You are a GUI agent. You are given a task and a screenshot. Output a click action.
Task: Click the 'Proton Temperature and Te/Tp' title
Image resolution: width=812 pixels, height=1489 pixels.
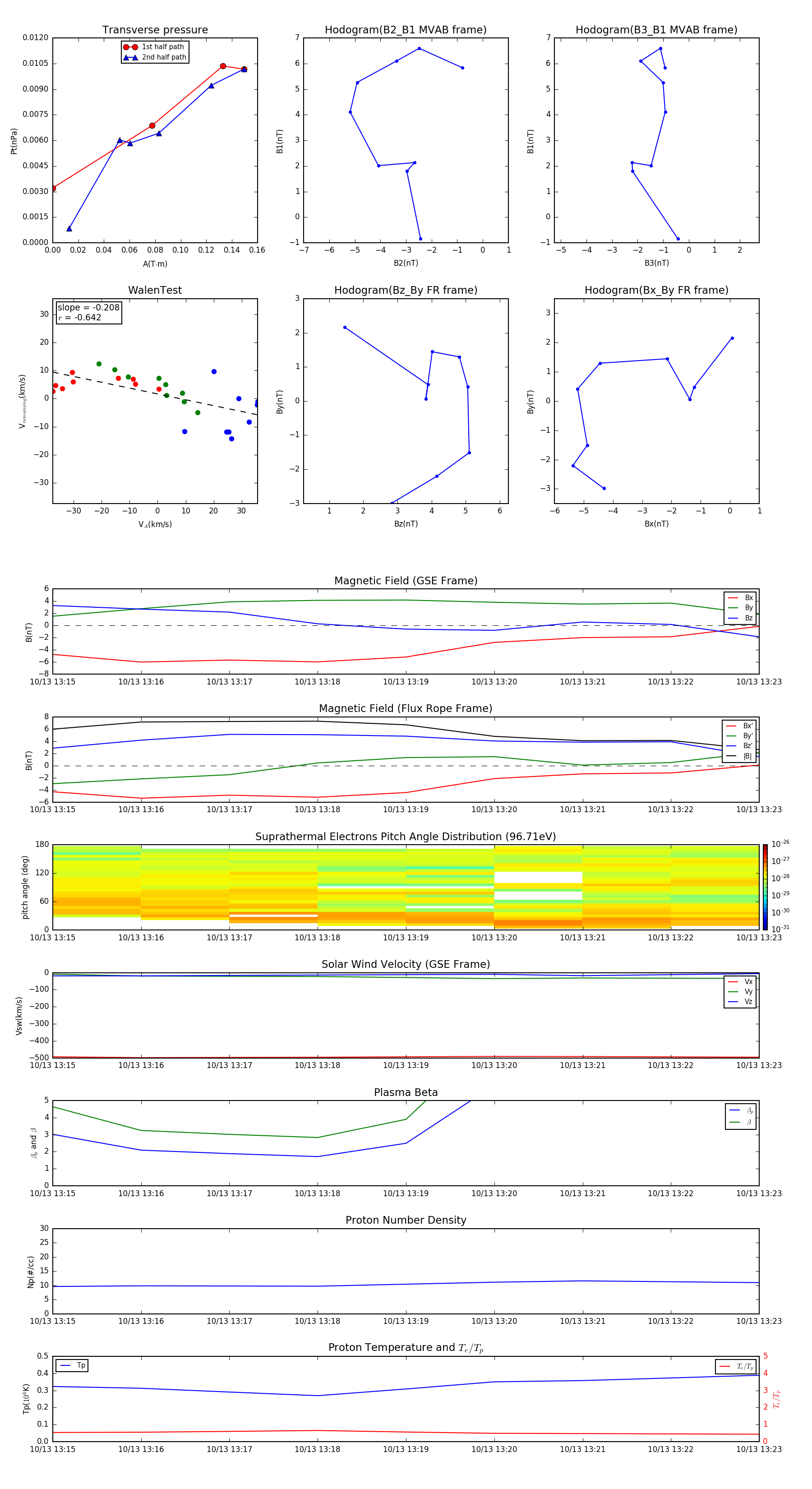pos(406,1348)
